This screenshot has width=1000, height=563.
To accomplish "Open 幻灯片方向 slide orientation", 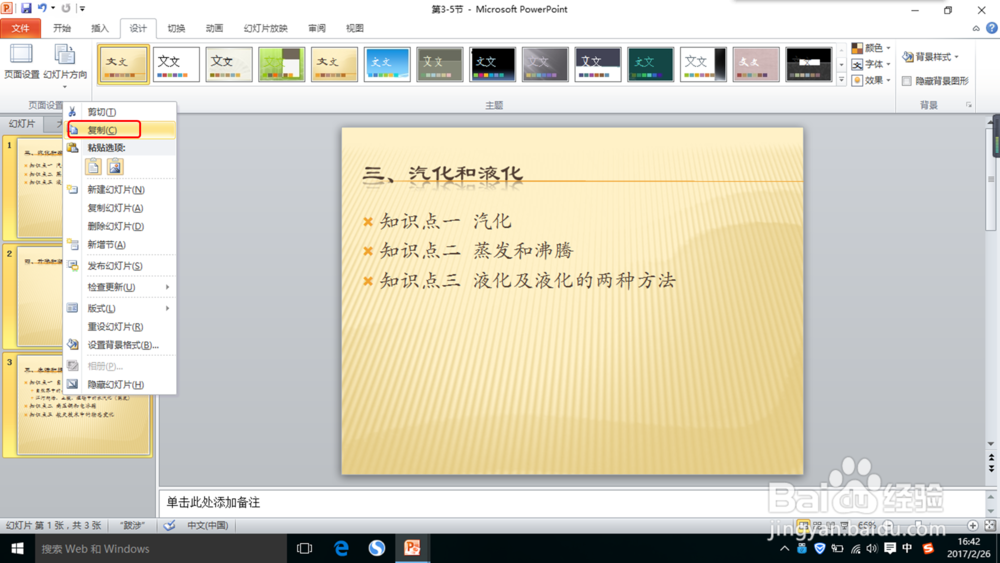I will coord(65,66).
